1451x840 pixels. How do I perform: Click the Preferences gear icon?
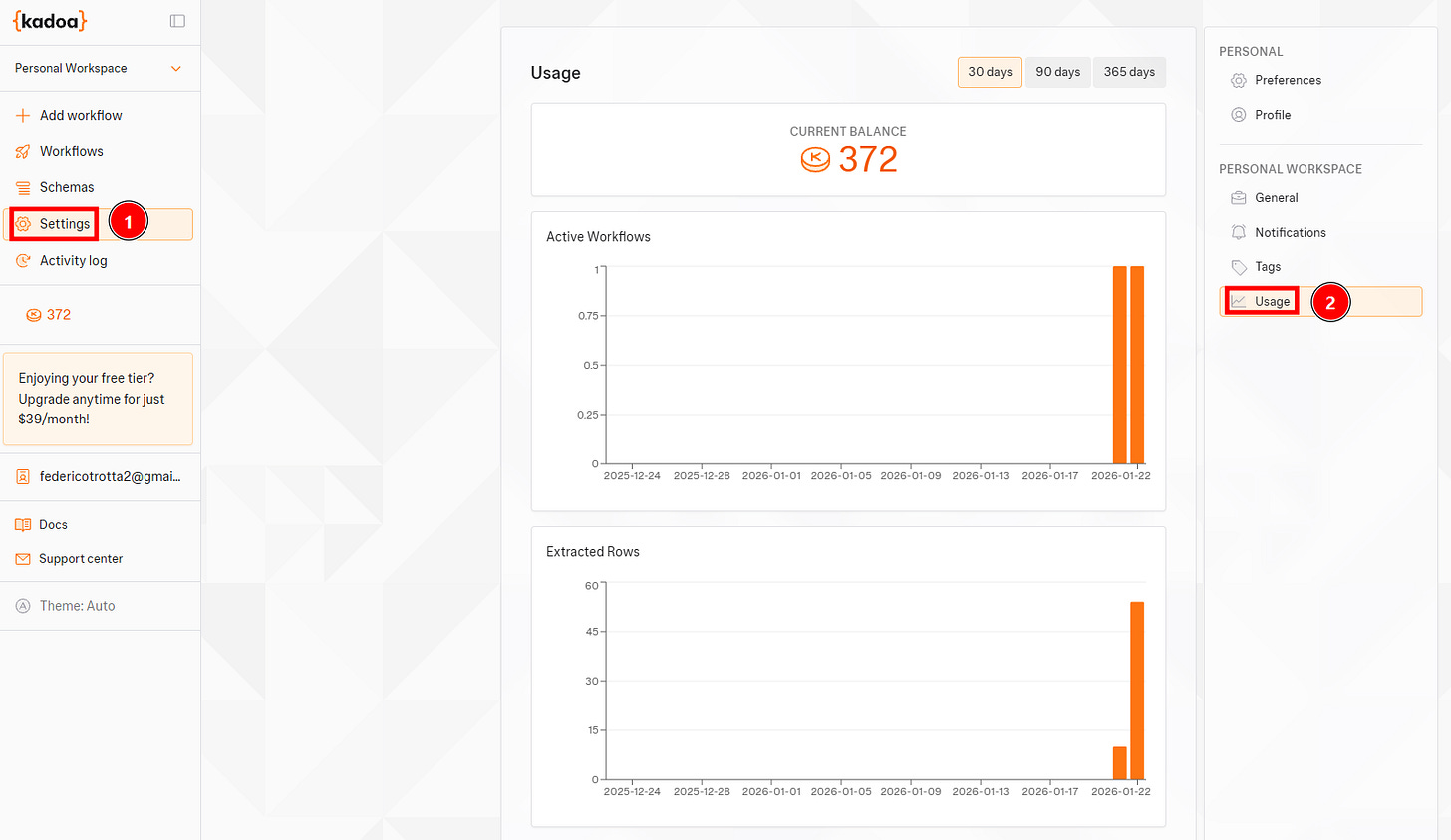point(1239,80)
